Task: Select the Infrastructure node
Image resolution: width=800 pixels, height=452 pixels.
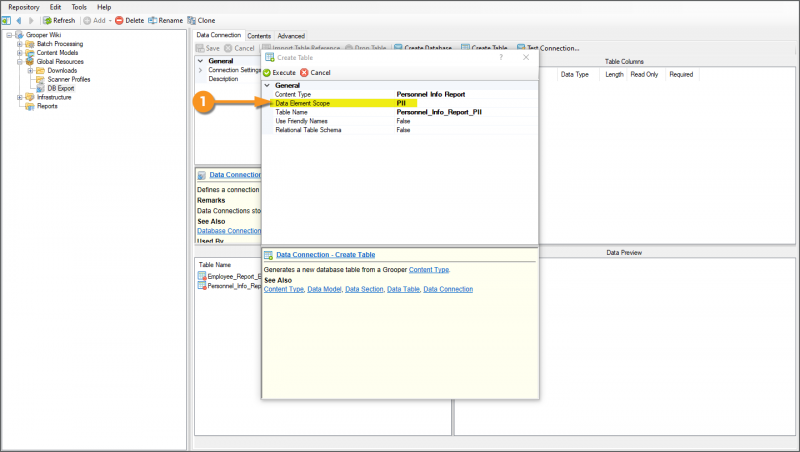Action: 54,97
